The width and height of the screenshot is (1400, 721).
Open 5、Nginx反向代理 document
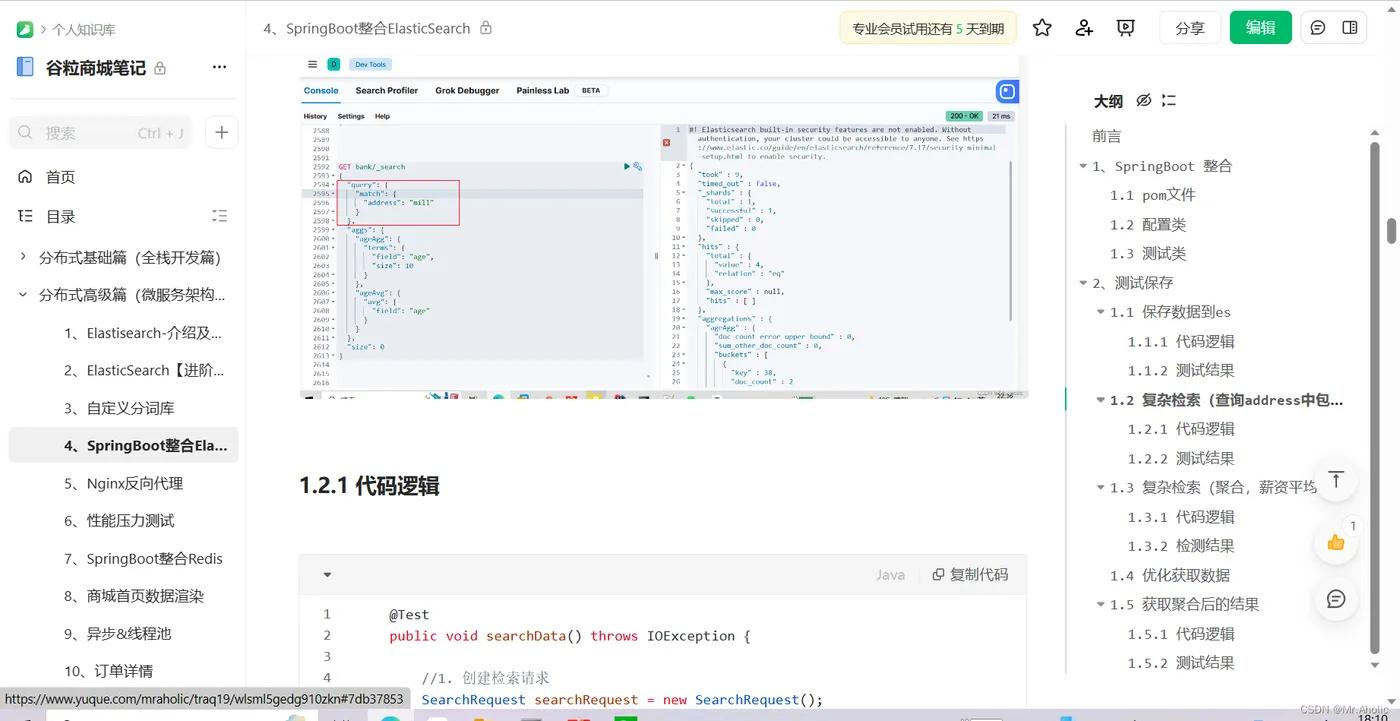(124, 483)
